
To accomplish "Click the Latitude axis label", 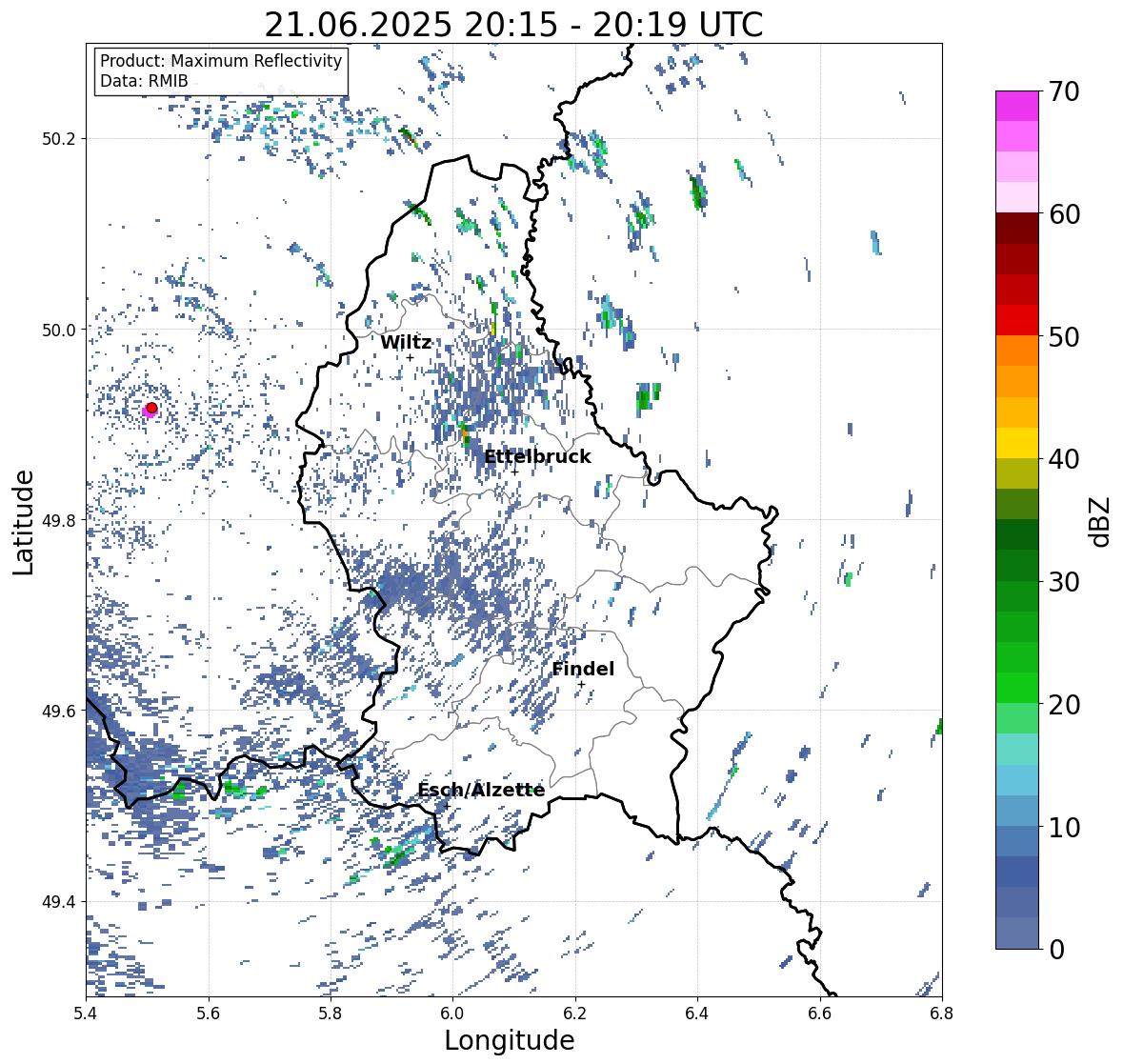I will (23, 522).
